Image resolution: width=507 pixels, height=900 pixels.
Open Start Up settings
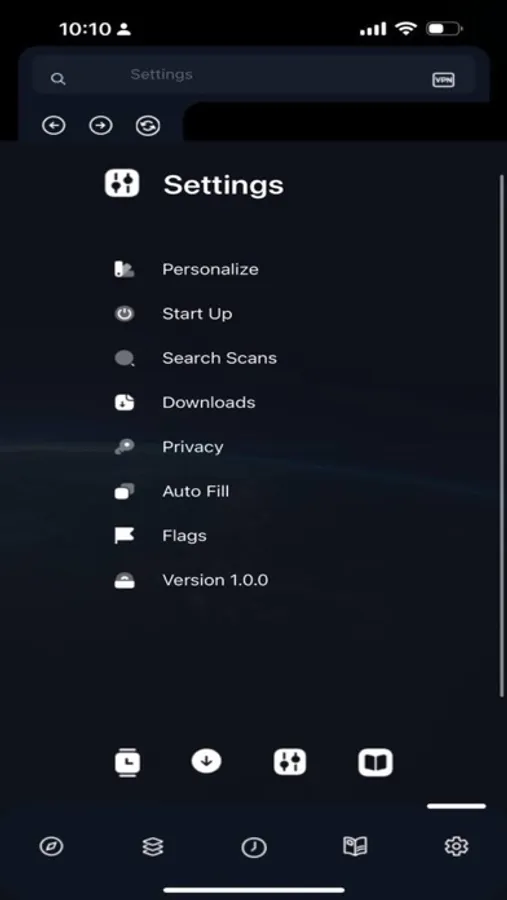pyautogui.click(x=197, y=313)
